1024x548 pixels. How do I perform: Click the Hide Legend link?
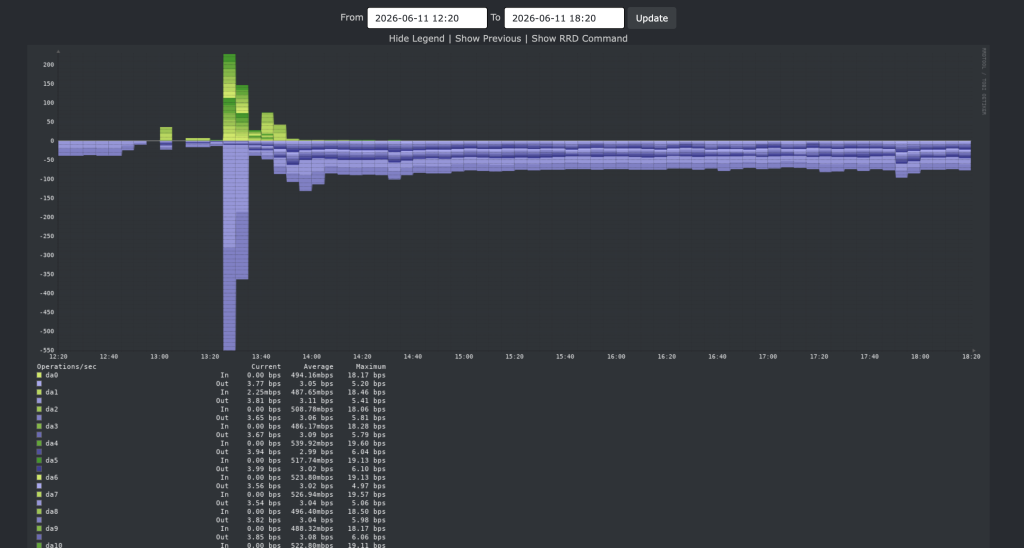click(417, 39)
